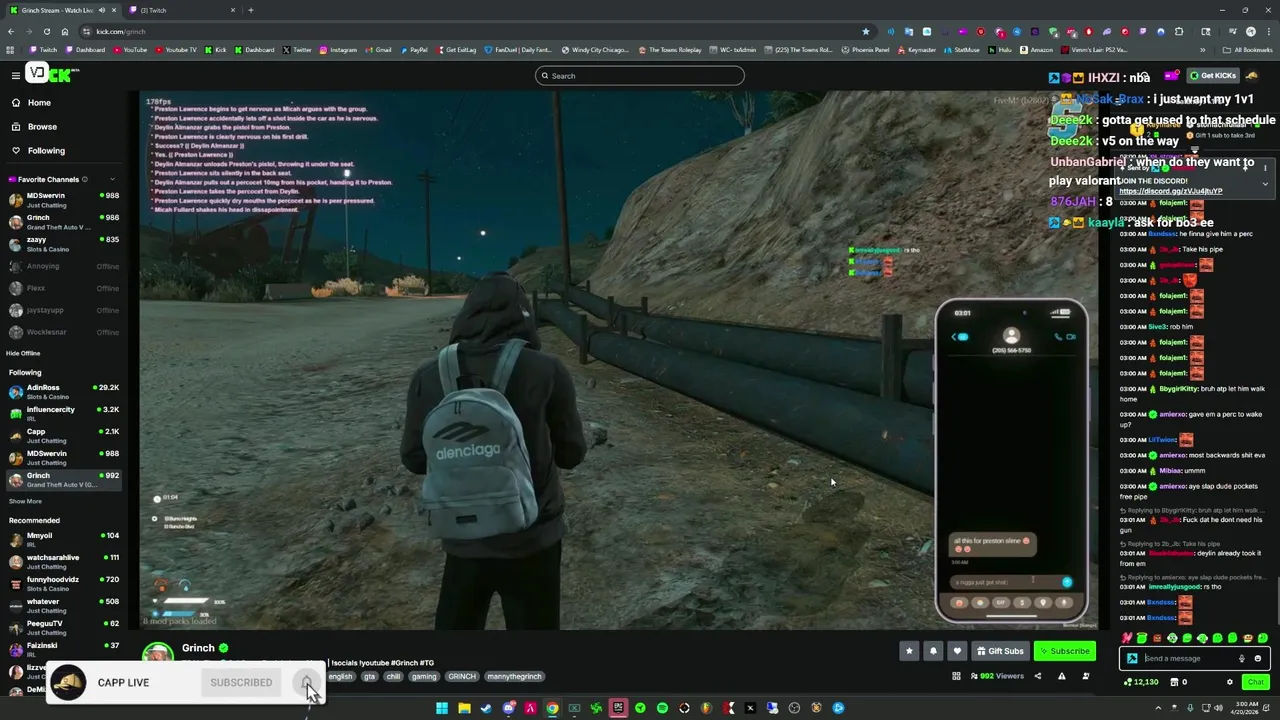Report stream with warning triangle icon

[1061, 676]
